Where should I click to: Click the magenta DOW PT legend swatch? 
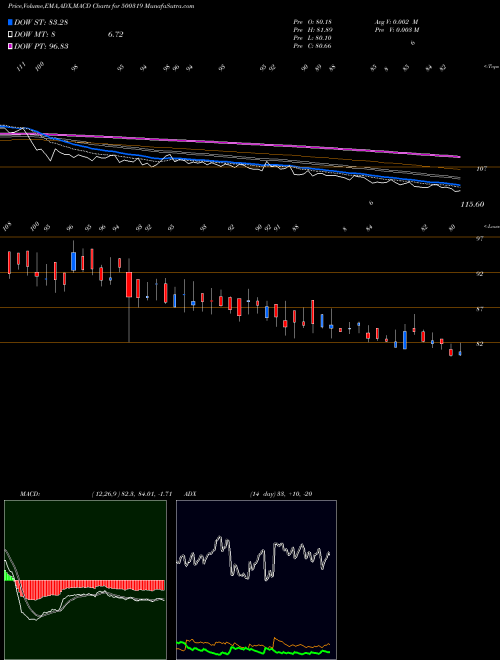coord(10,46)
